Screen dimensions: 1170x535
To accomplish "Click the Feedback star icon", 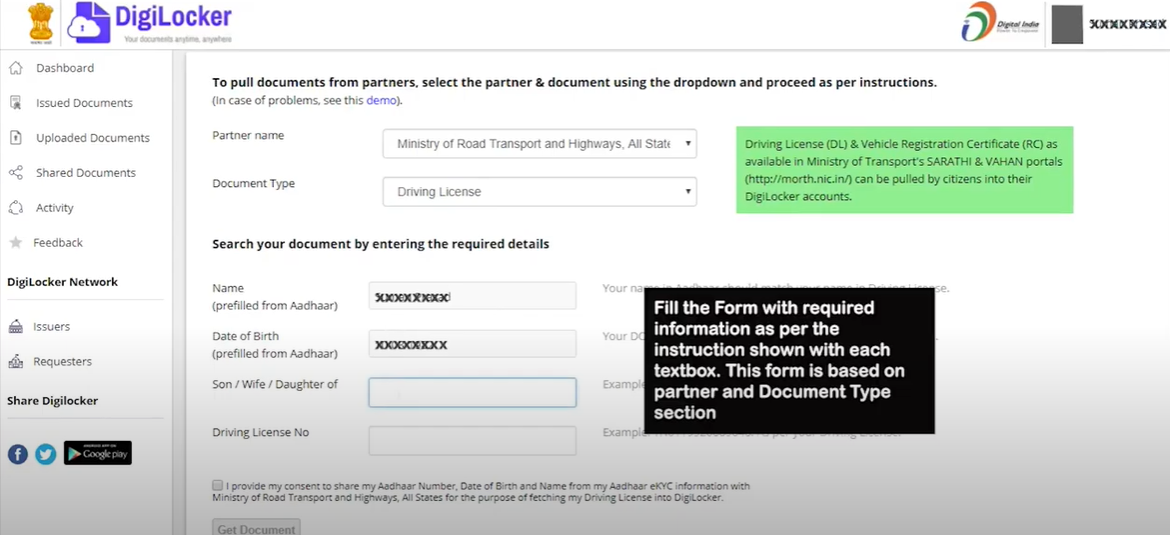I will 16,243.
